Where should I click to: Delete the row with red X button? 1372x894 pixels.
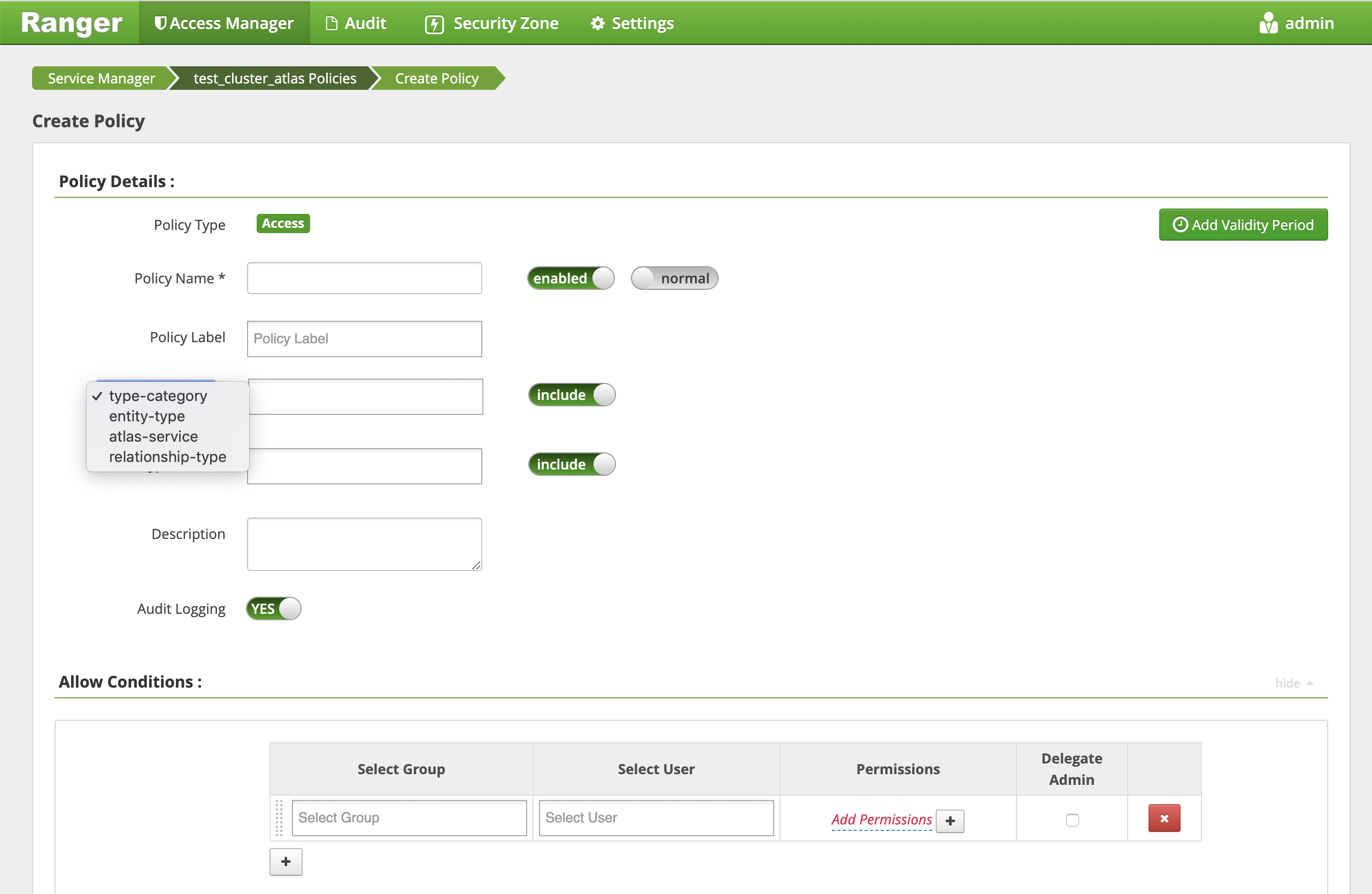coord(1163,818)
